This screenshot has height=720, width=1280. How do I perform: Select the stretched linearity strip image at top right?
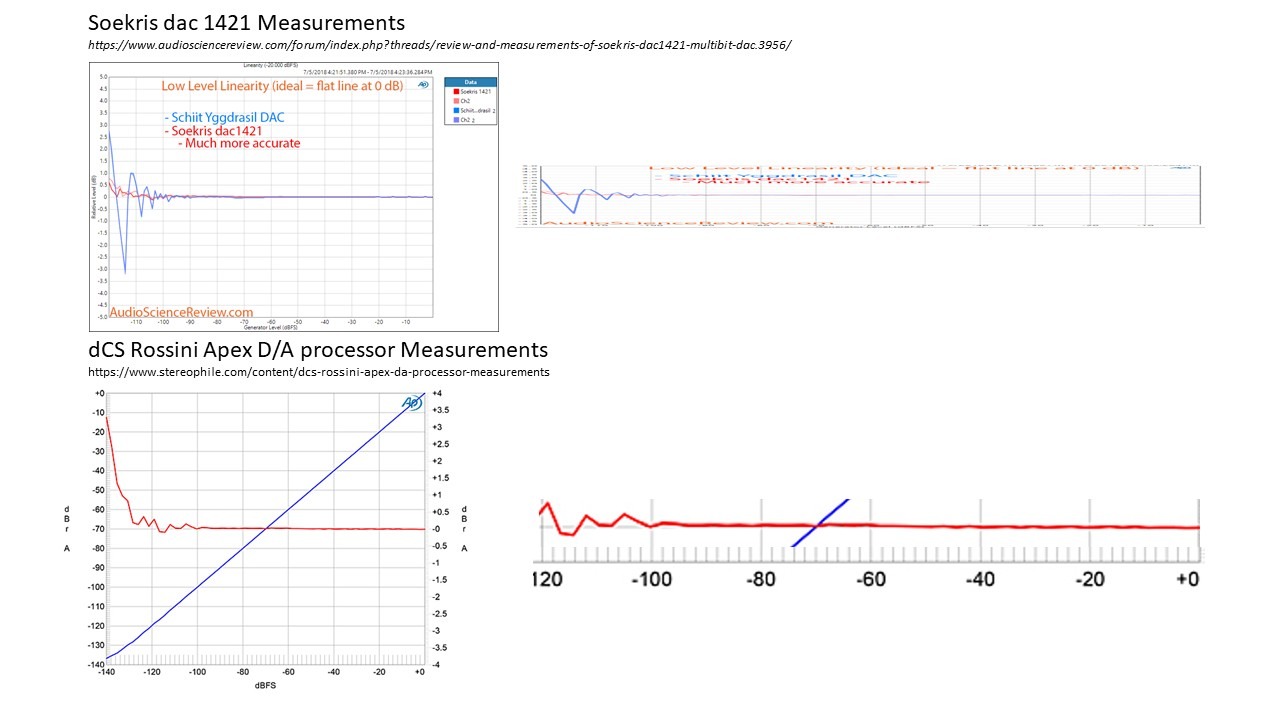(x=859, y=197)
